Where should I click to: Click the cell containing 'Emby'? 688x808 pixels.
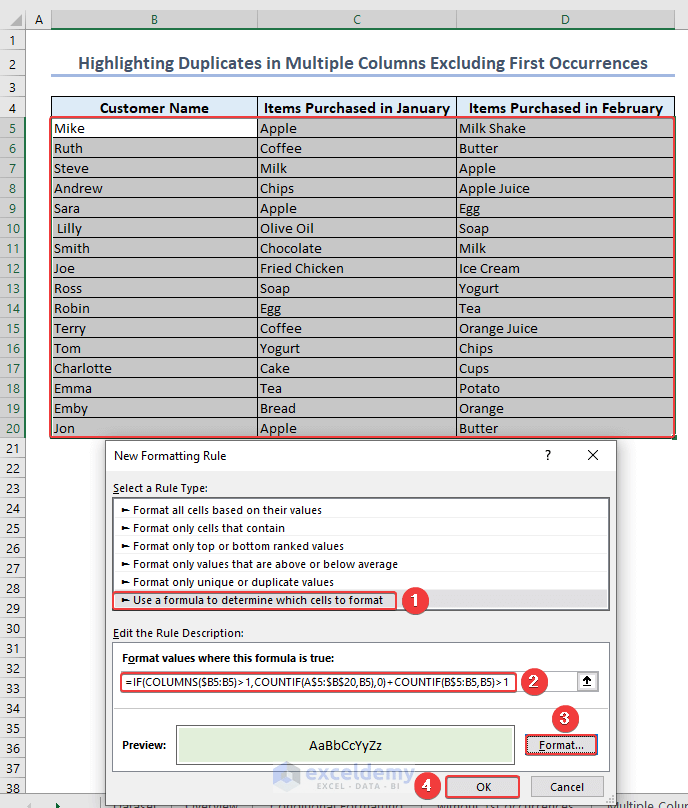154,408
